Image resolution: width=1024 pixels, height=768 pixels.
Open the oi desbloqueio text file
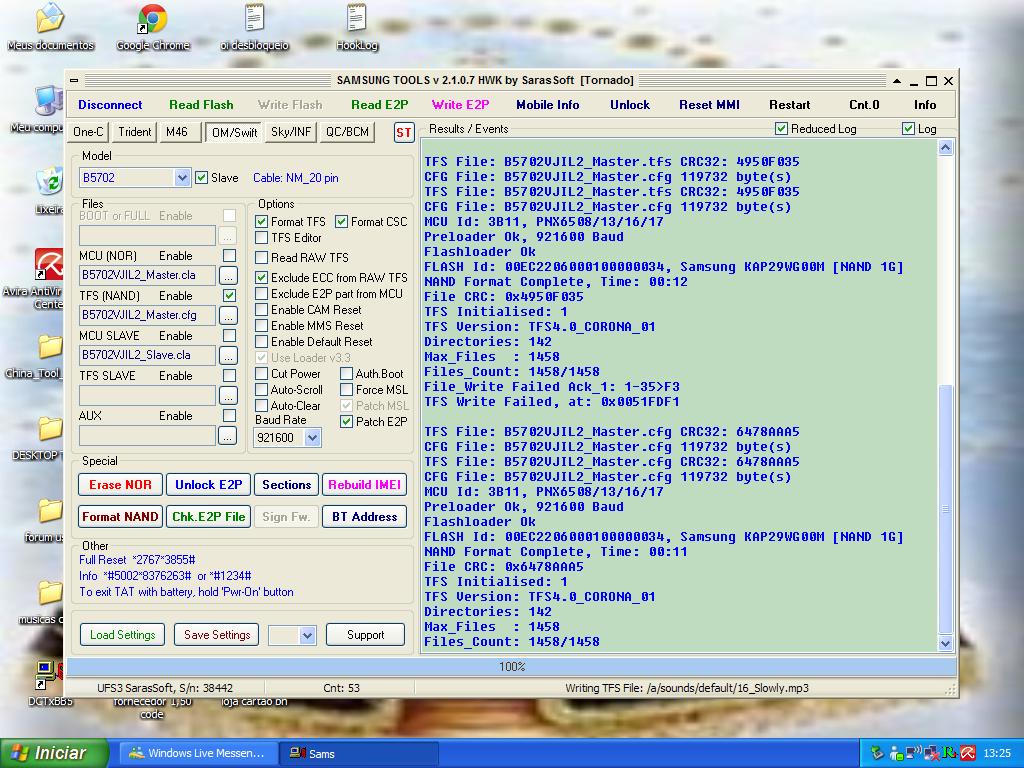tap(254, 27)
